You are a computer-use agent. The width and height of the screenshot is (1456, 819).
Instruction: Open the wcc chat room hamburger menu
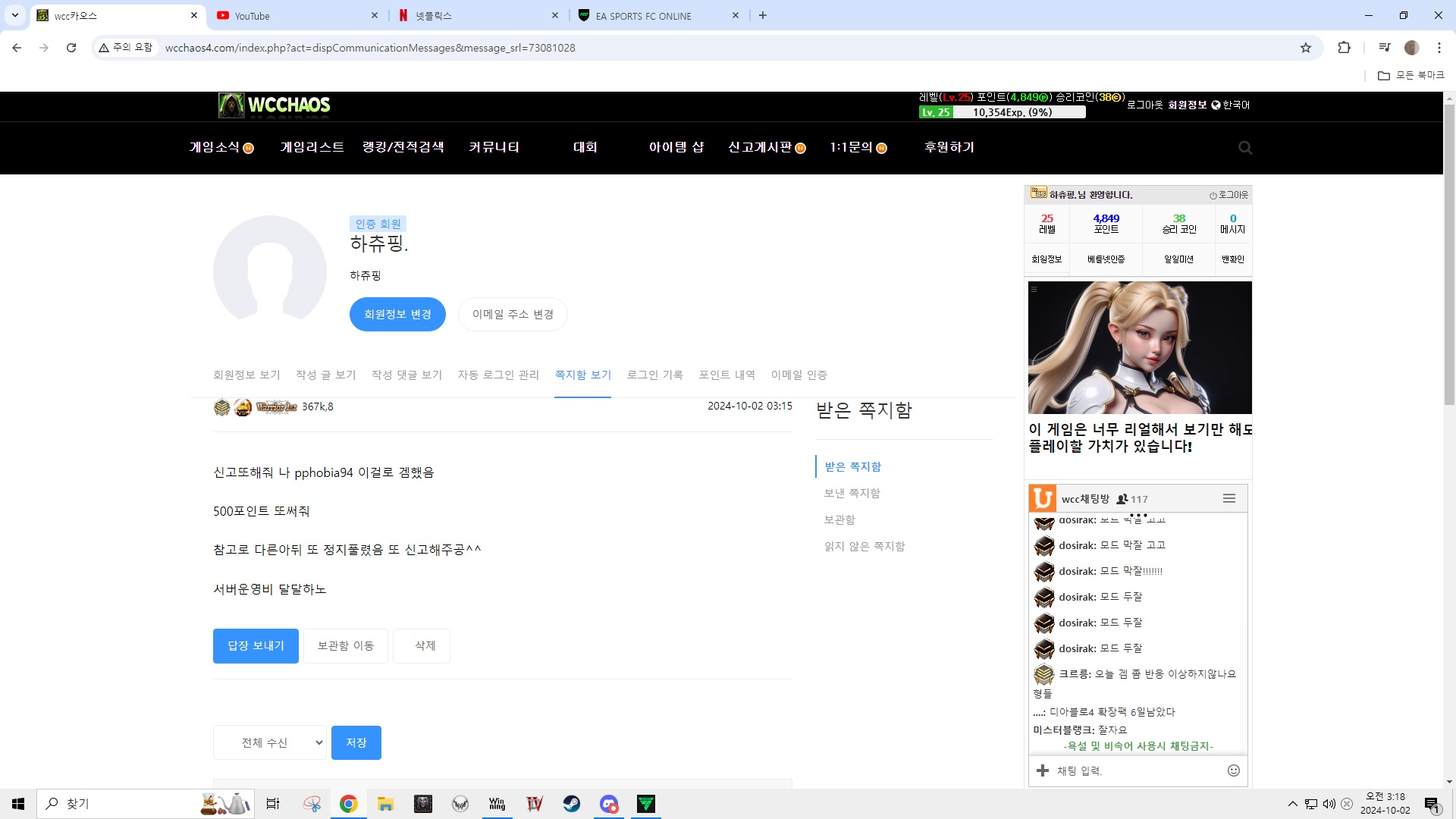(1229, 498)
